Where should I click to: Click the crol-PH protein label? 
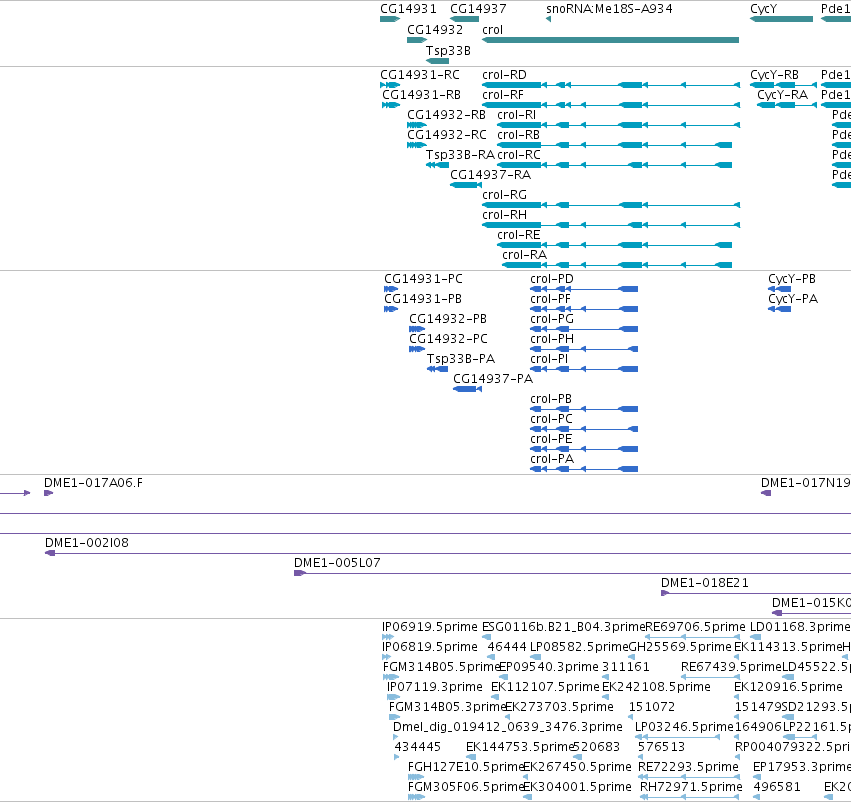pos(552,339)
